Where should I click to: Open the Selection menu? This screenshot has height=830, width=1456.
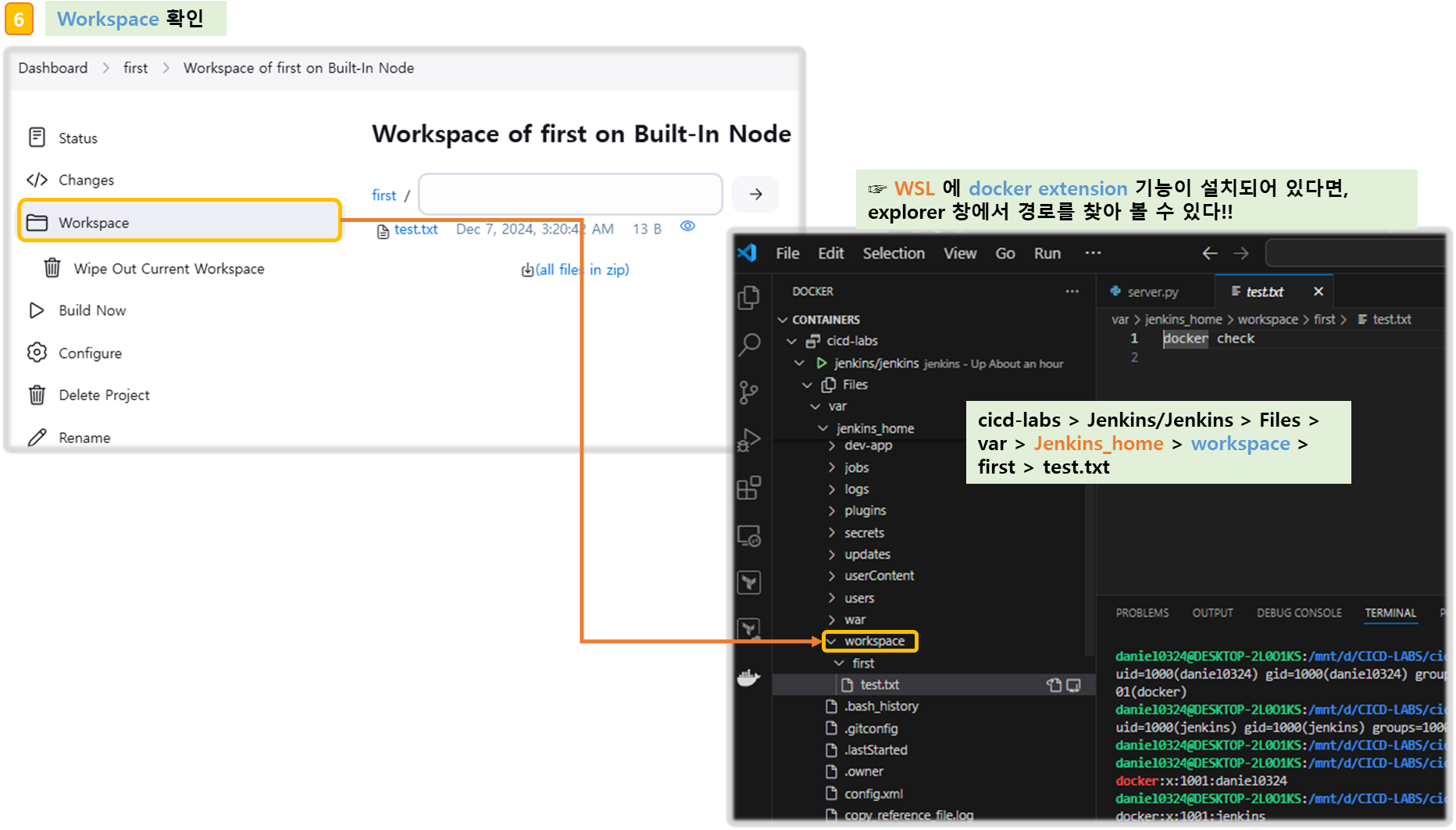click(x=894, y=253)
